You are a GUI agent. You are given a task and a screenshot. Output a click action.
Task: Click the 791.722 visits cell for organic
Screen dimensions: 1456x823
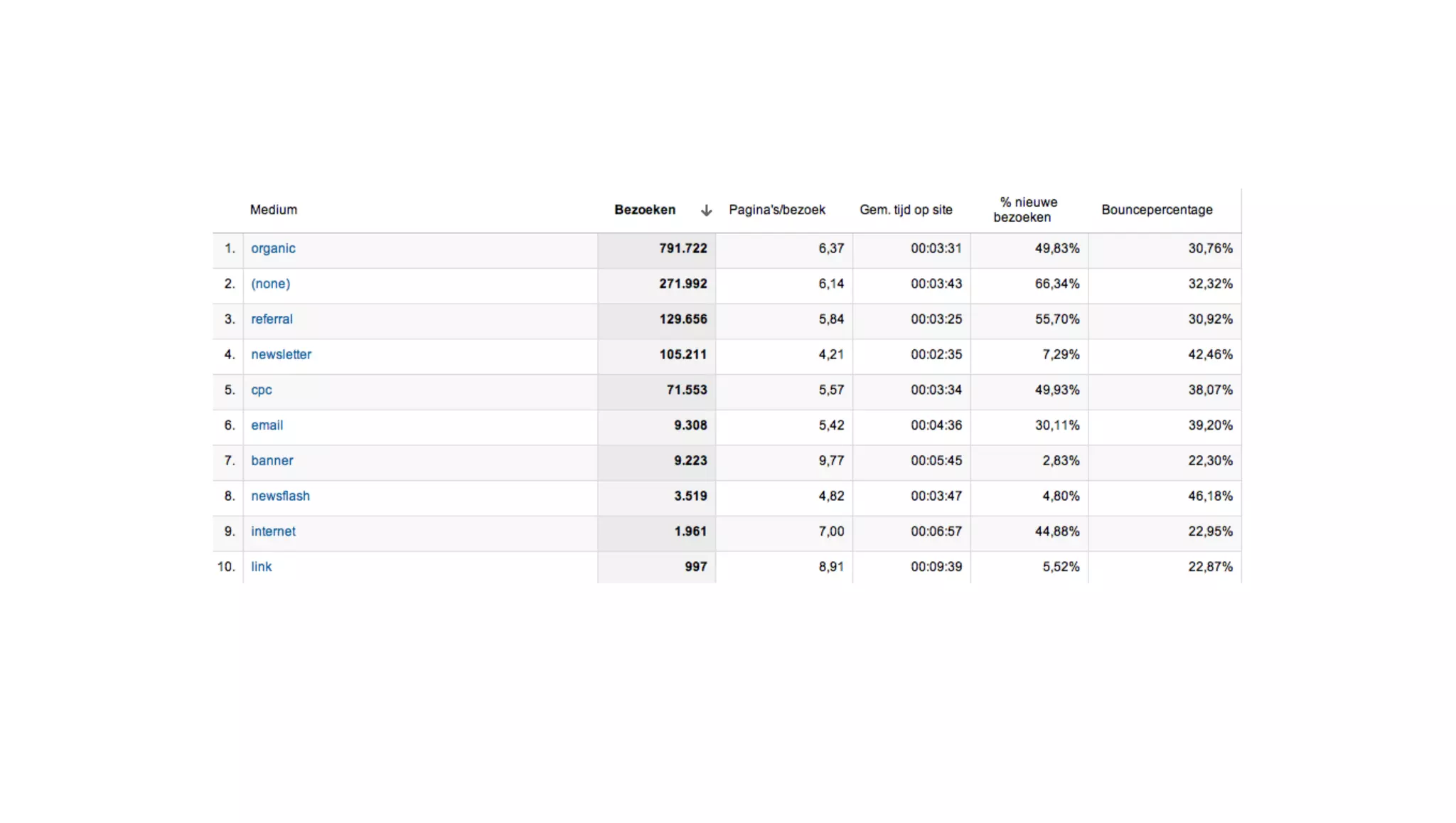682,248
